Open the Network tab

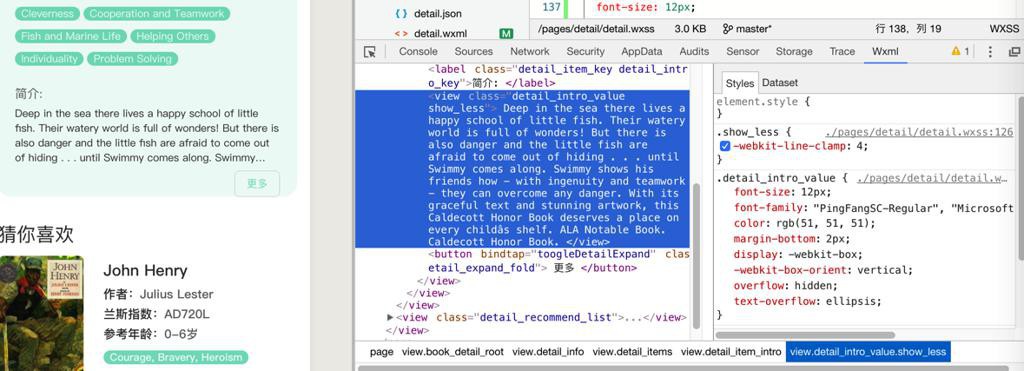[x=530, y=52]
